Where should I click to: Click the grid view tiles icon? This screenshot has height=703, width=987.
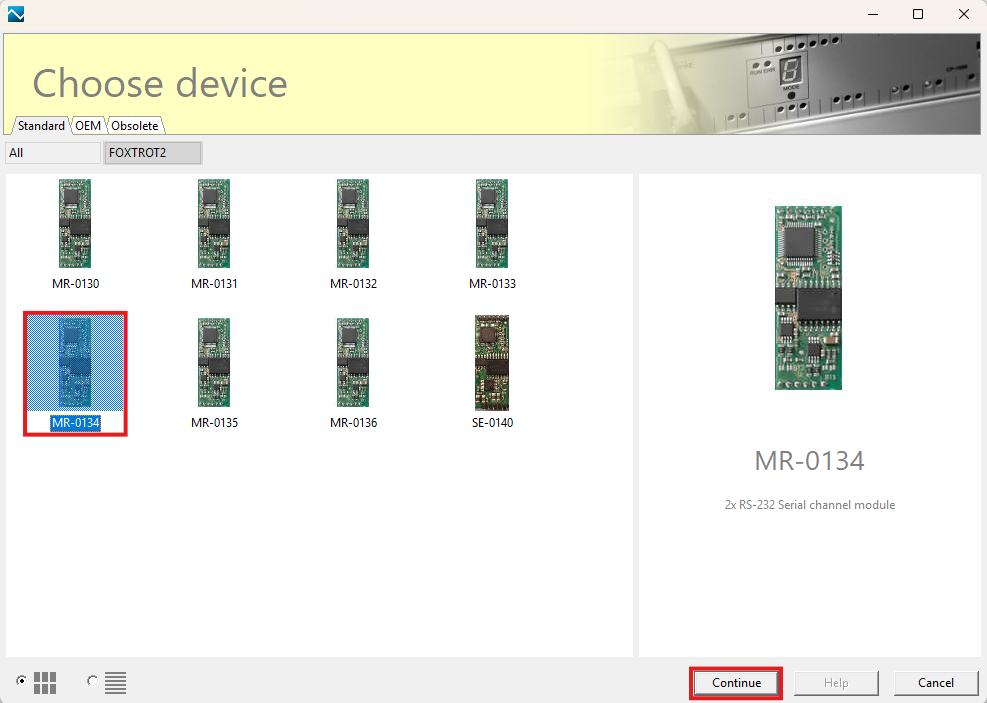[45, 683]
